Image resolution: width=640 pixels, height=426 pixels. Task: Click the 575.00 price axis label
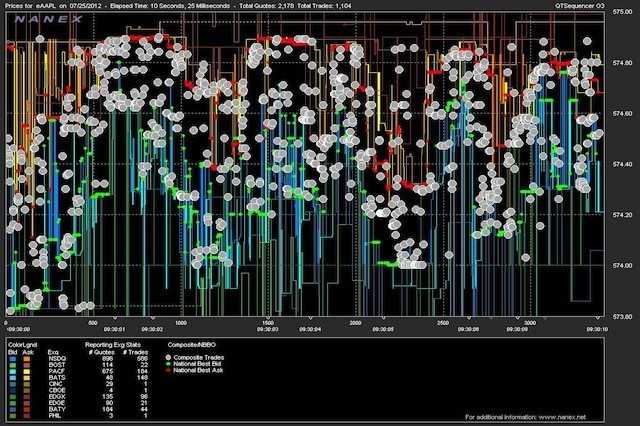[622, 12]
